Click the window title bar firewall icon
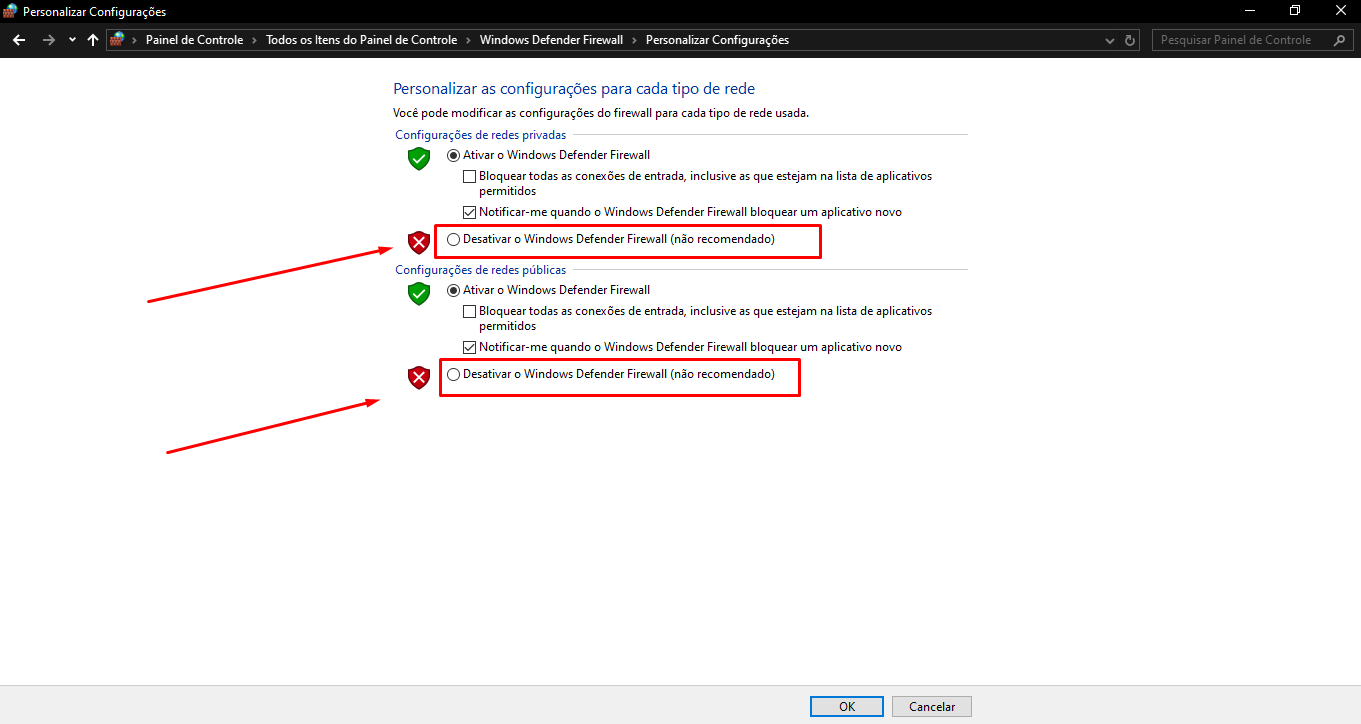This screenshot has height=724, width=1361. tap(11, 11)
